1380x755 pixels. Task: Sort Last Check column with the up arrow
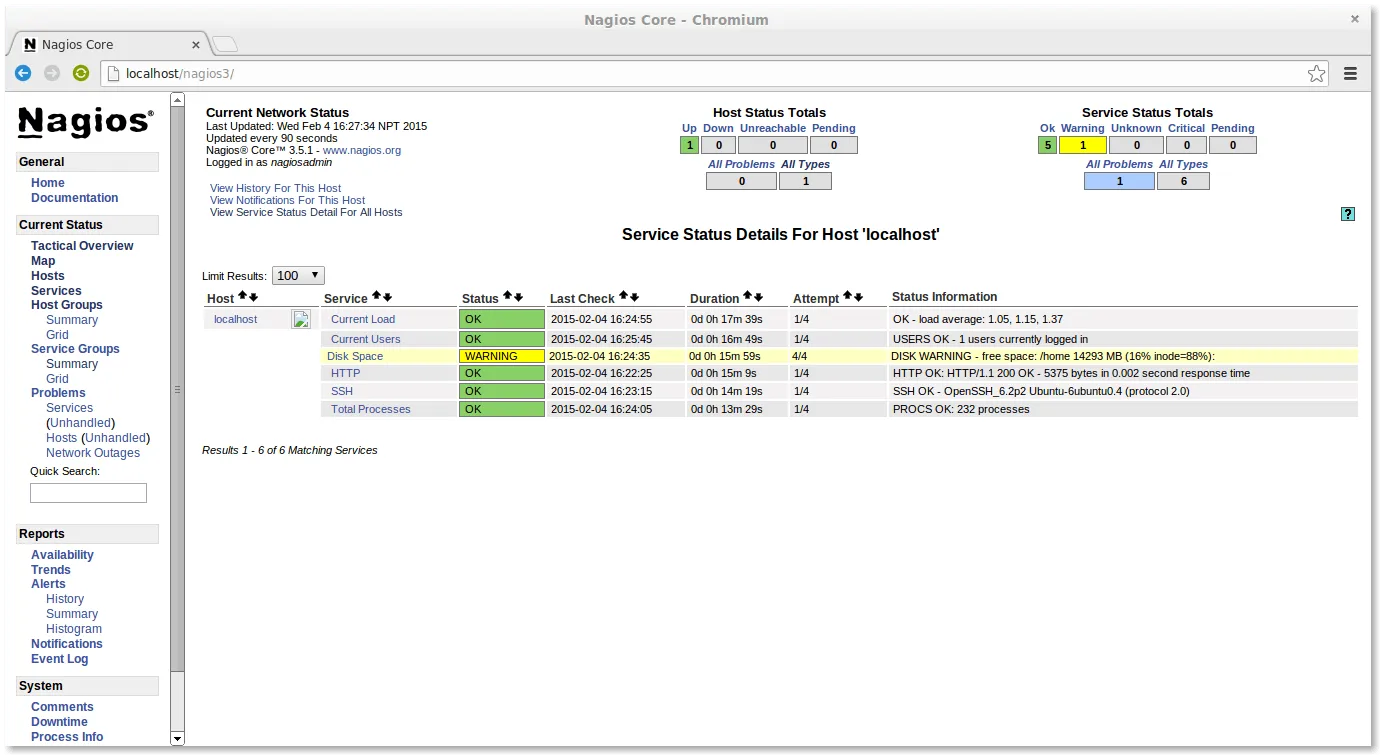coord(623,296)
